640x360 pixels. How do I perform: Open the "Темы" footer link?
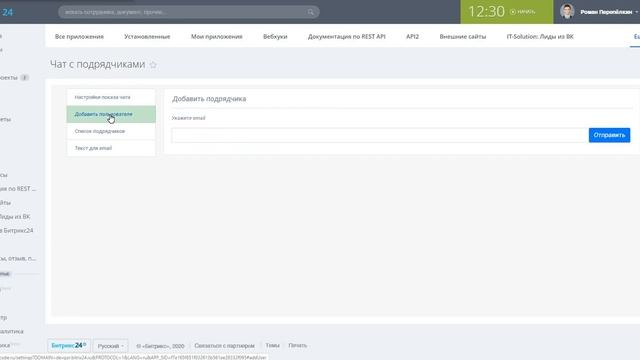(272, 345)
